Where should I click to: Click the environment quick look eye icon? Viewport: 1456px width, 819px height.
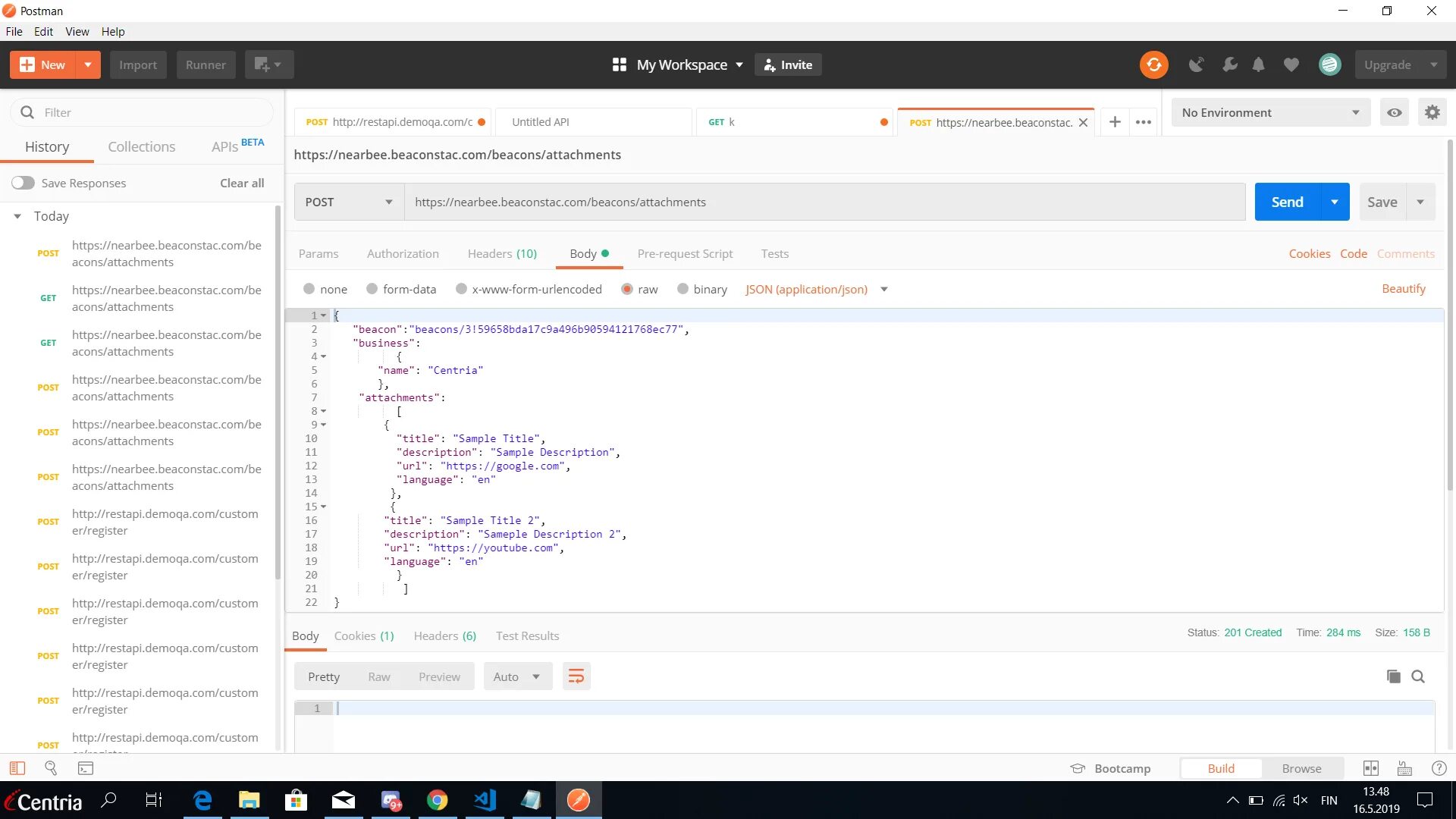pos(1394,112)
